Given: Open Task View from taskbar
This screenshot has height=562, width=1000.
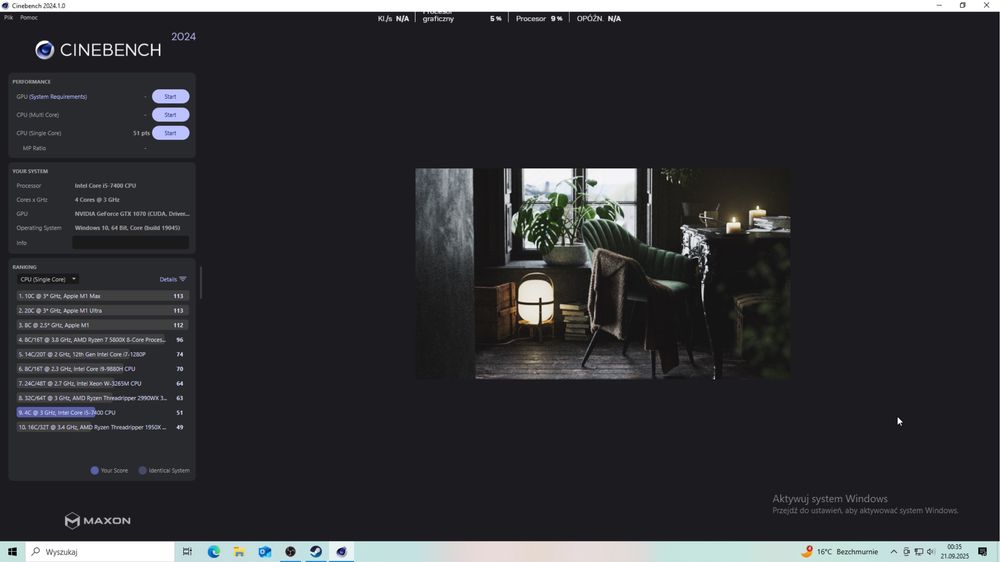Looking at the screenshot, I should [x=187, y=552].
